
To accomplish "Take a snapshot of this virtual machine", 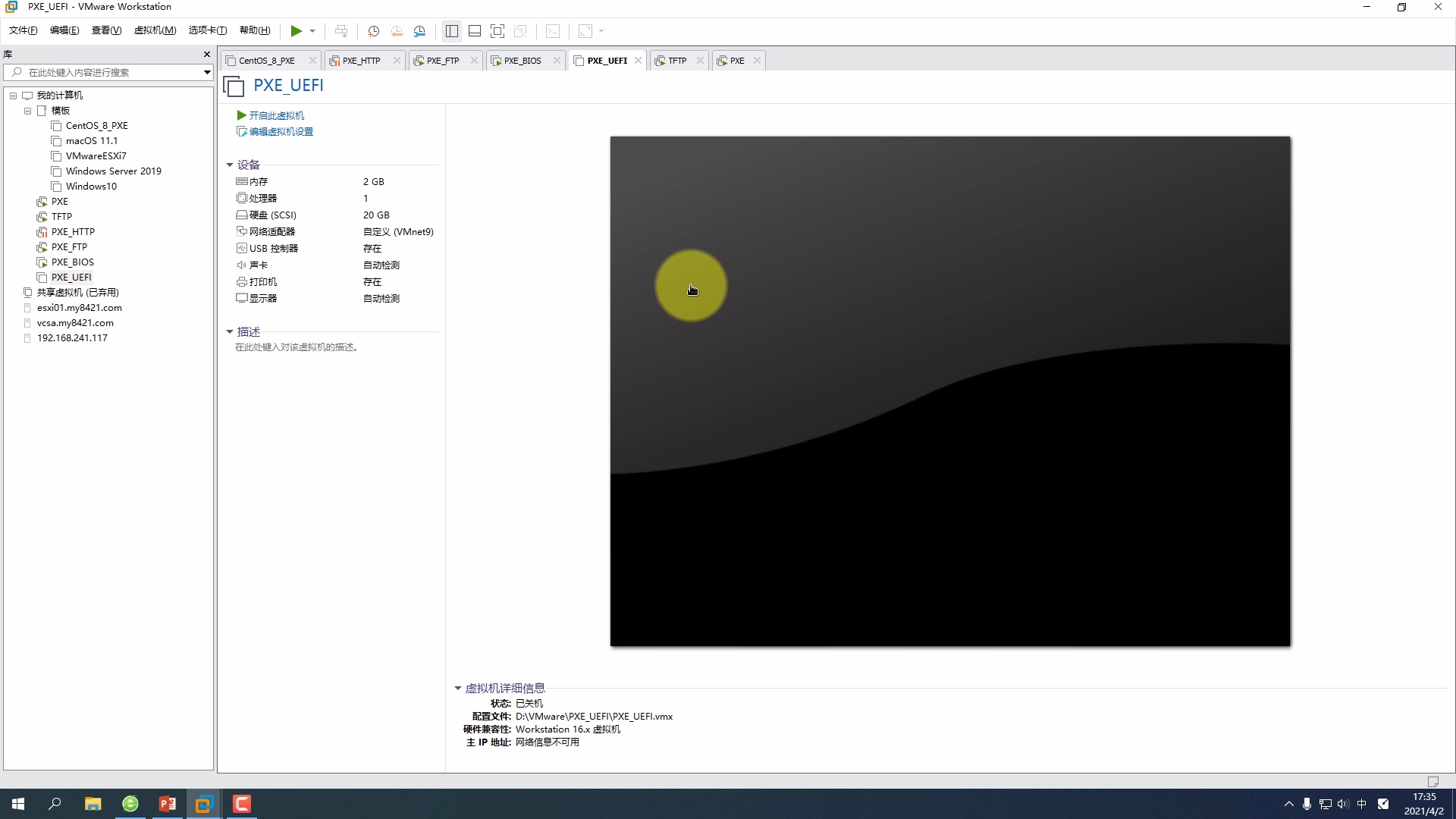I will pos(373,31).
